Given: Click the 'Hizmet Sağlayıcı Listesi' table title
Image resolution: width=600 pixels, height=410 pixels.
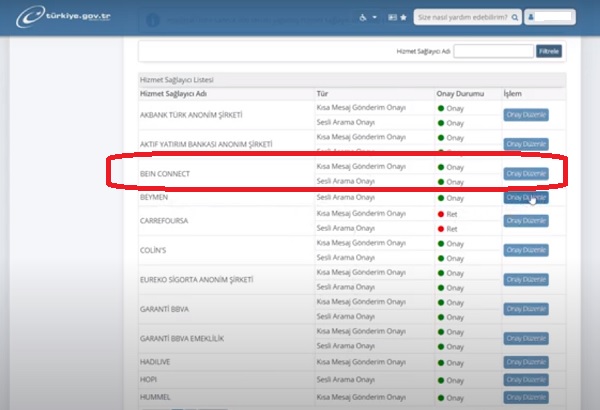Looking at the screenshot, I should click(177, 80).
